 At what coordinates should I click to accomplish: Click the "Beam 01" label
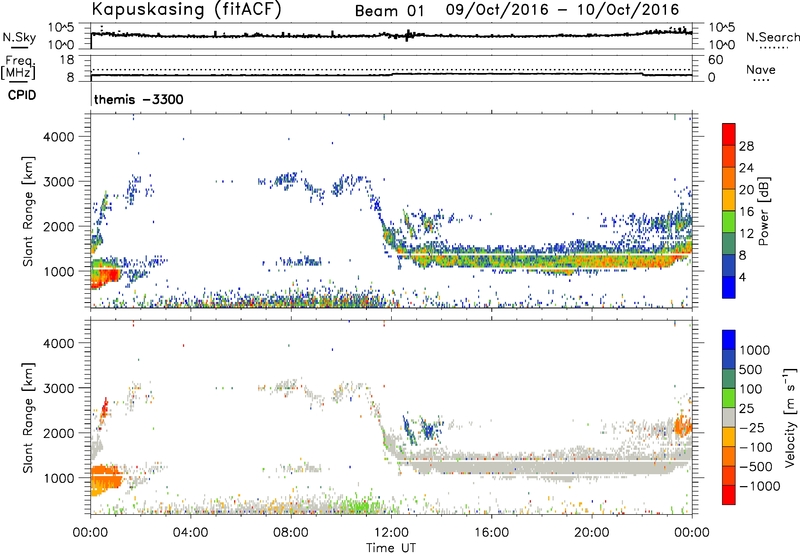click(x=389, y=11)
